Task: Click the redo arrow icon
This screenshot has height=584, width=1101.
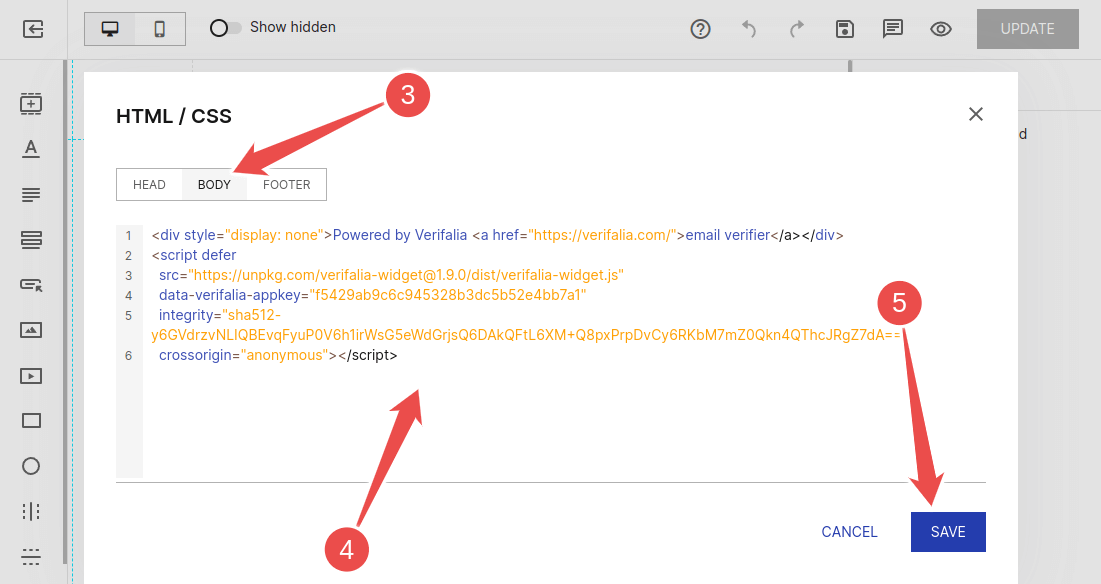Action: point(796,29)
